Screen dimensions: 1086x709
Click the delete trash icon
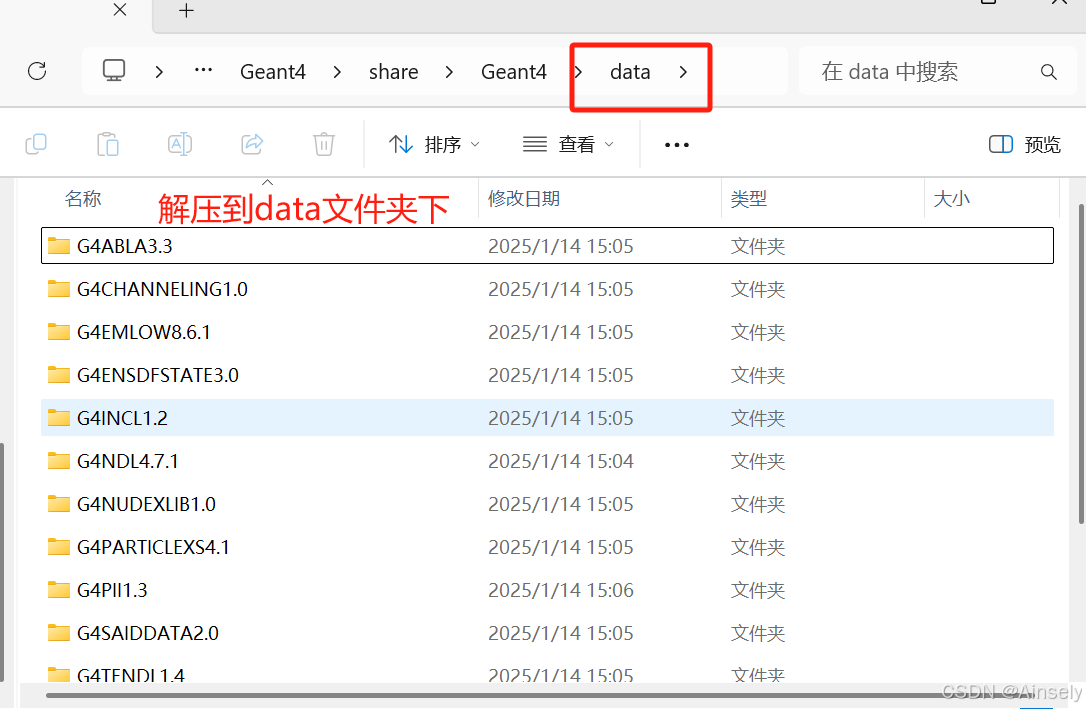323,144
